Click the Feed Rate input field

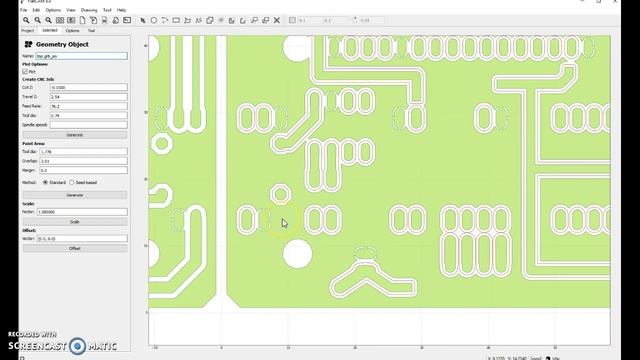click(89, 106)
